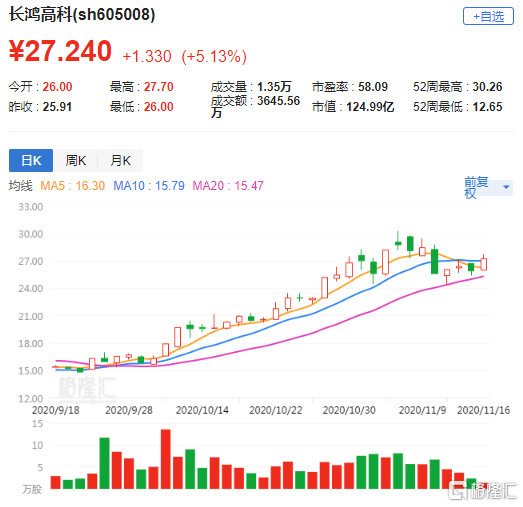Image resolution: width=523 pixels, height=507 pixels.
Task: Click the dropdown arrow next to 前复权
Action: [506, 187]
